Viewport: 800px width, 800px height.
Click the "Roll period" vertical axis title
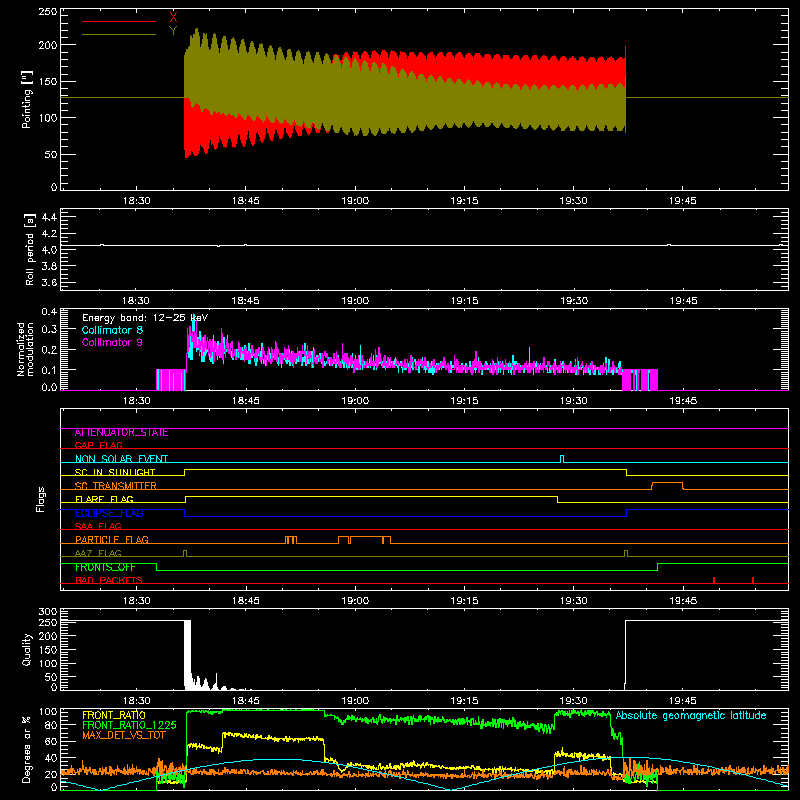tap(30, 249)
